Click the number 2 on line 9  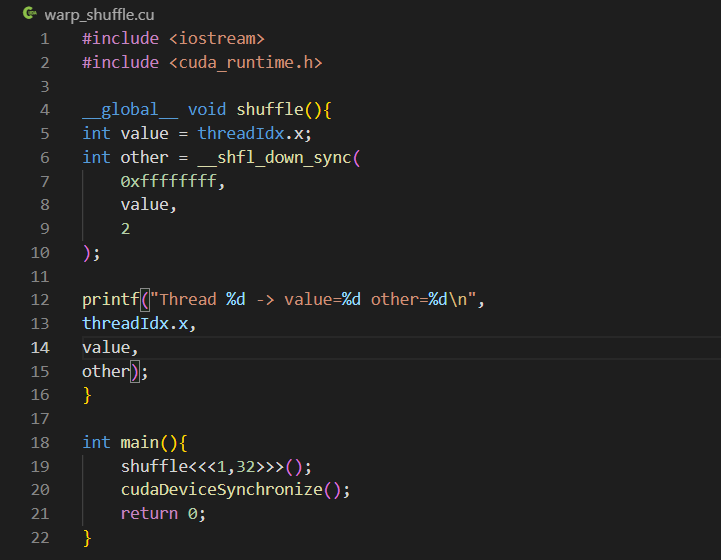coord(126,229)
